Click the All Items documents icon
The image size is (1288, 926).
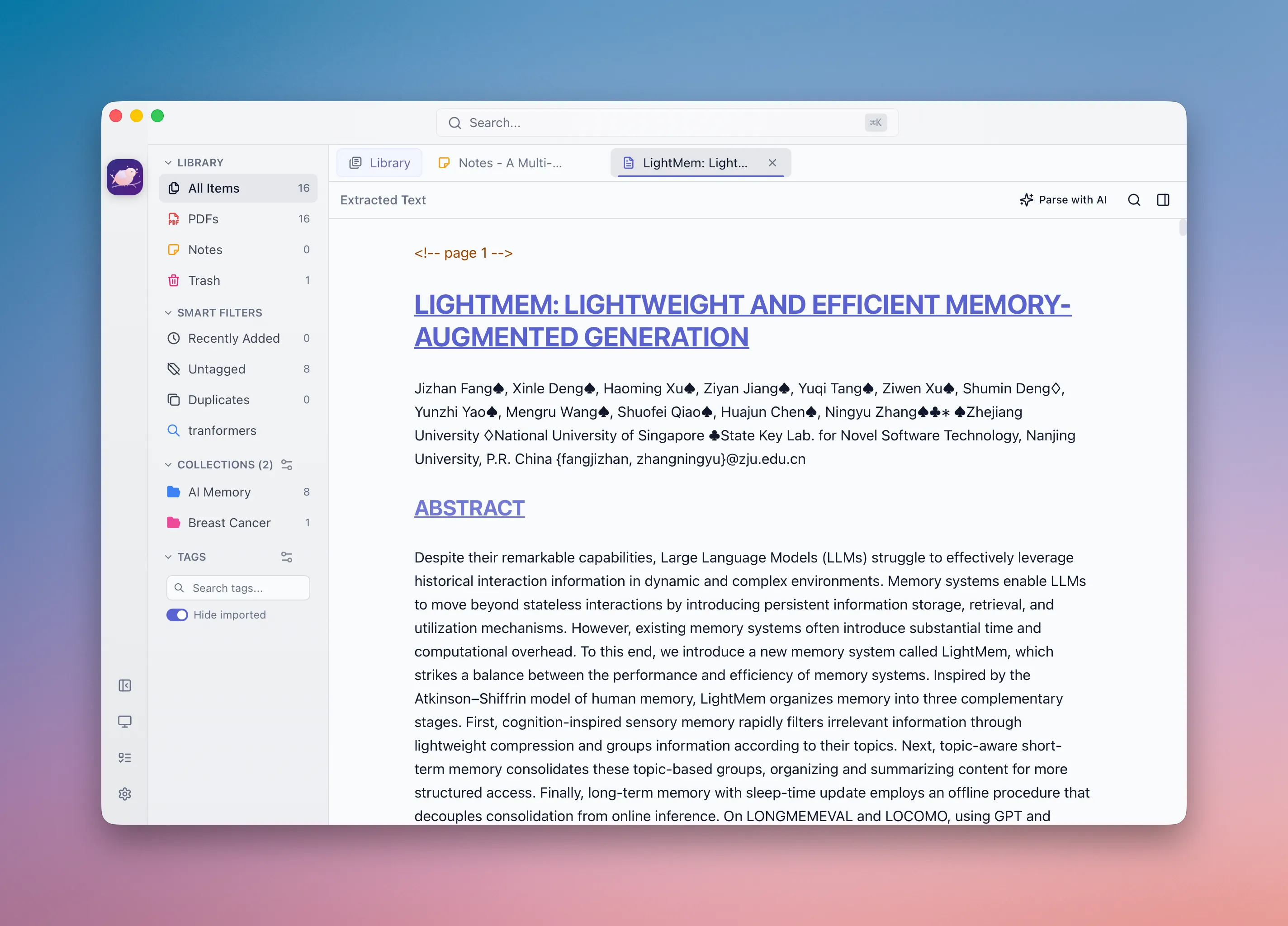click(x=174, y=188)
